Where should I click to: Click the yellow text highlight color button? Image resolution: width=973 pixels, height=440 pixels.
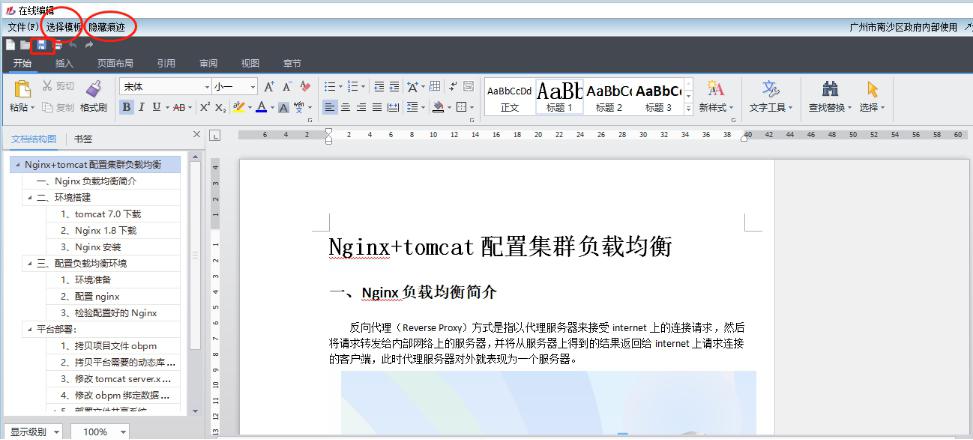(238, 107)
